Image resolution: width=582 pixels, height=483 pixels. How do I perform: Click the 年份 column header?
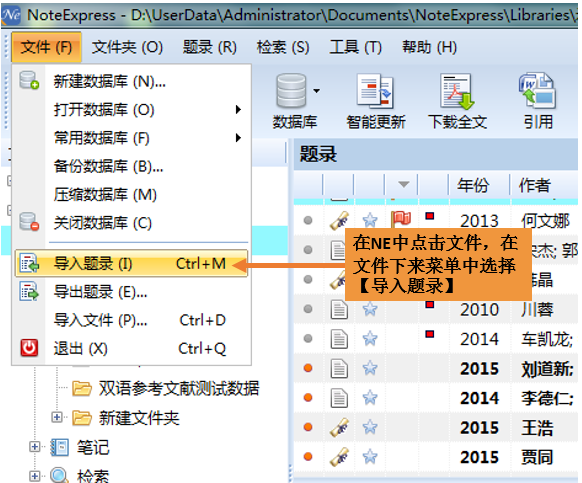point(479,185)
